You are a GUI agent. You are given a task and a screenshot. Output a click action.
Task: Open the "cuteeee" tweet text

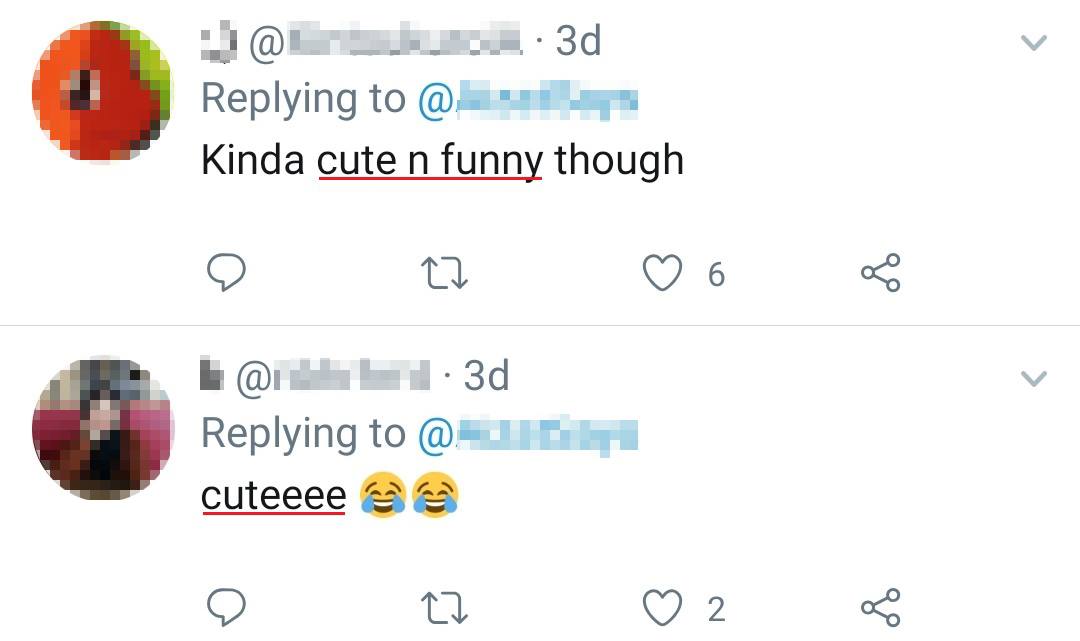tap(273, 496)
